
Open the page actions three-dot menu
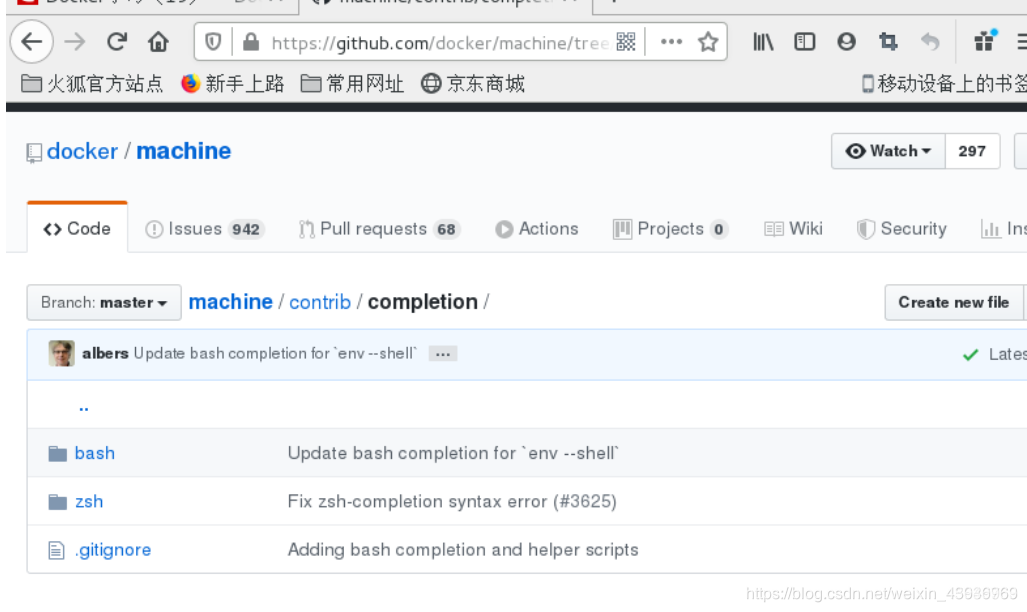[671, 42]
